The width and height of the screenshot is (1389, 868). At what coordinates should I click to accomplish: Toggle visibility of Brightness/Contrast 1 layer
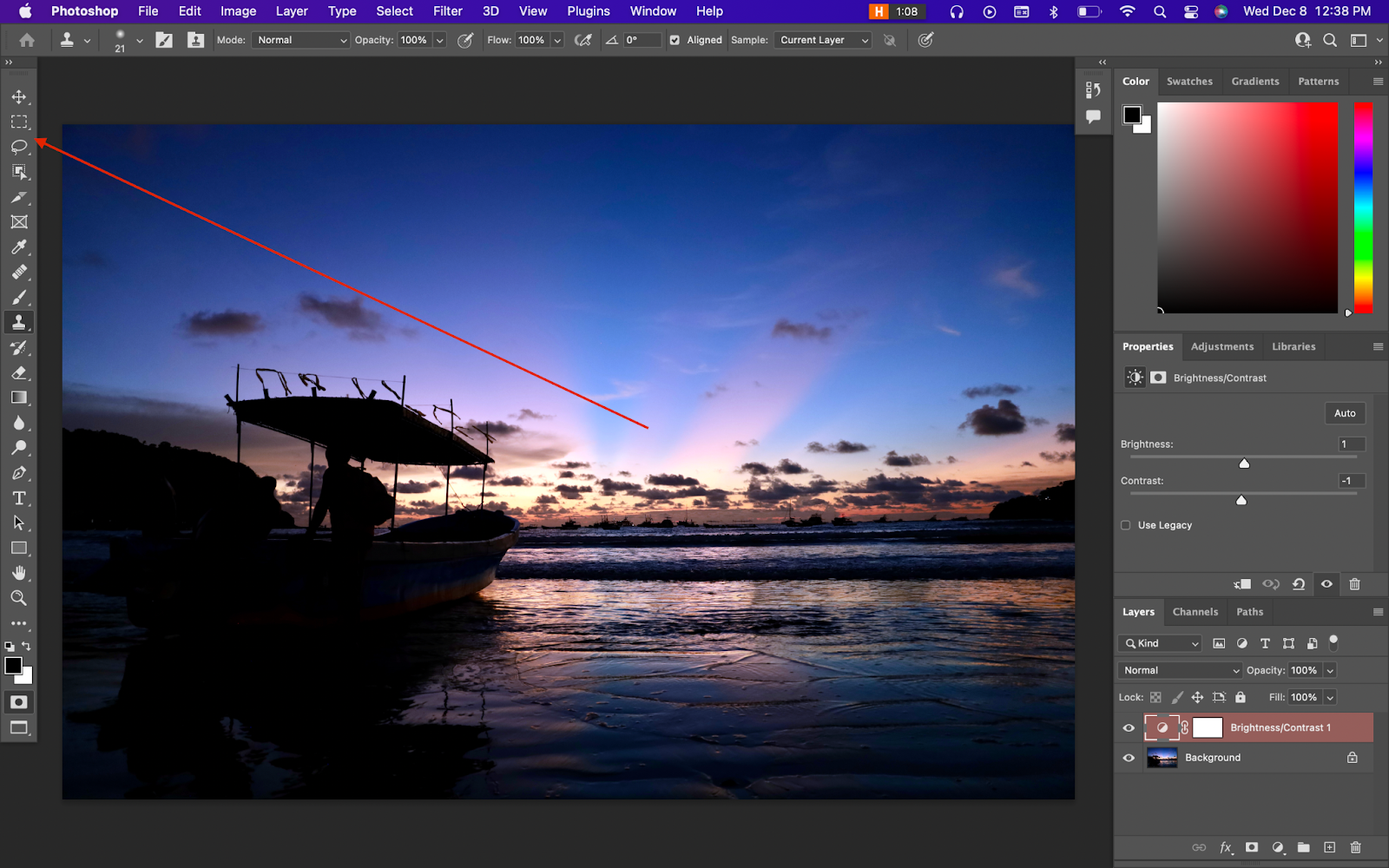pos(1129,728)
